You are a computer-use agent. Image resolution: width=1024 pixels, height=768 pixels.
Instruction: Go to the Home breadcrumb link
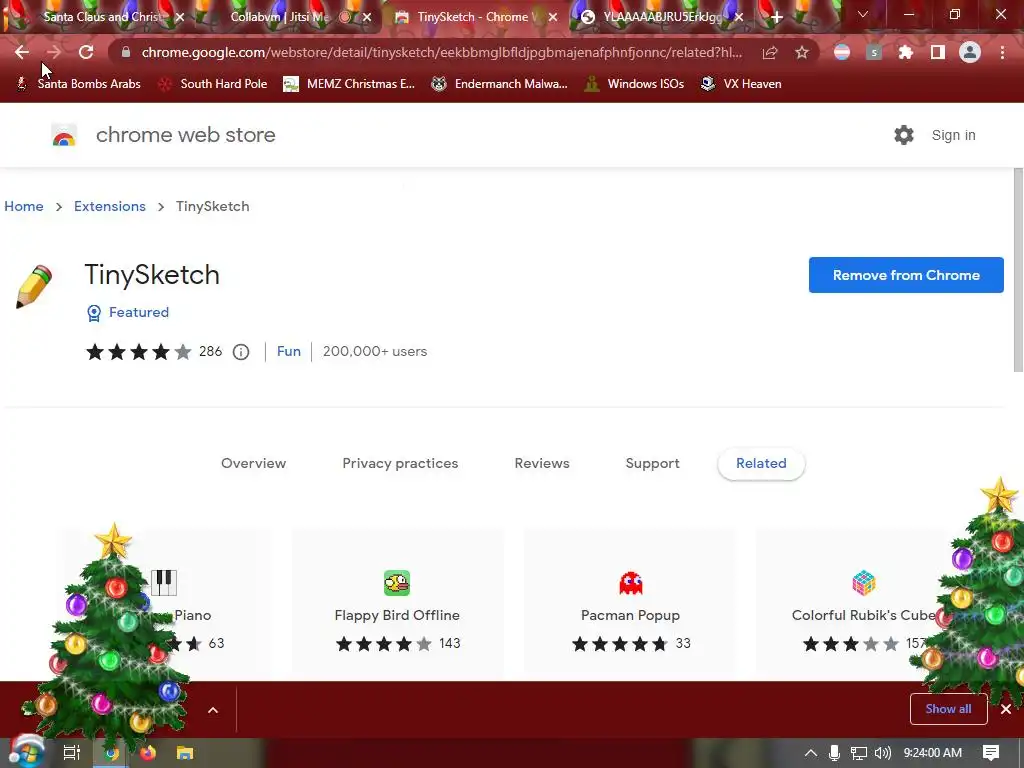coord(24,206)
